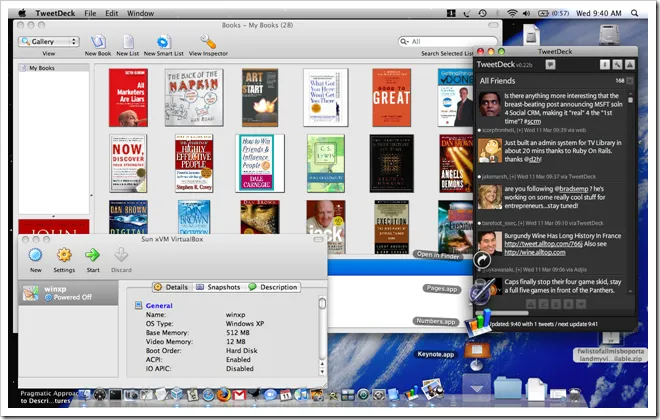Screen dimensions: 660x420
Task: Open Settings gear in VirtualBox toolbar
Action: [64, 255]
